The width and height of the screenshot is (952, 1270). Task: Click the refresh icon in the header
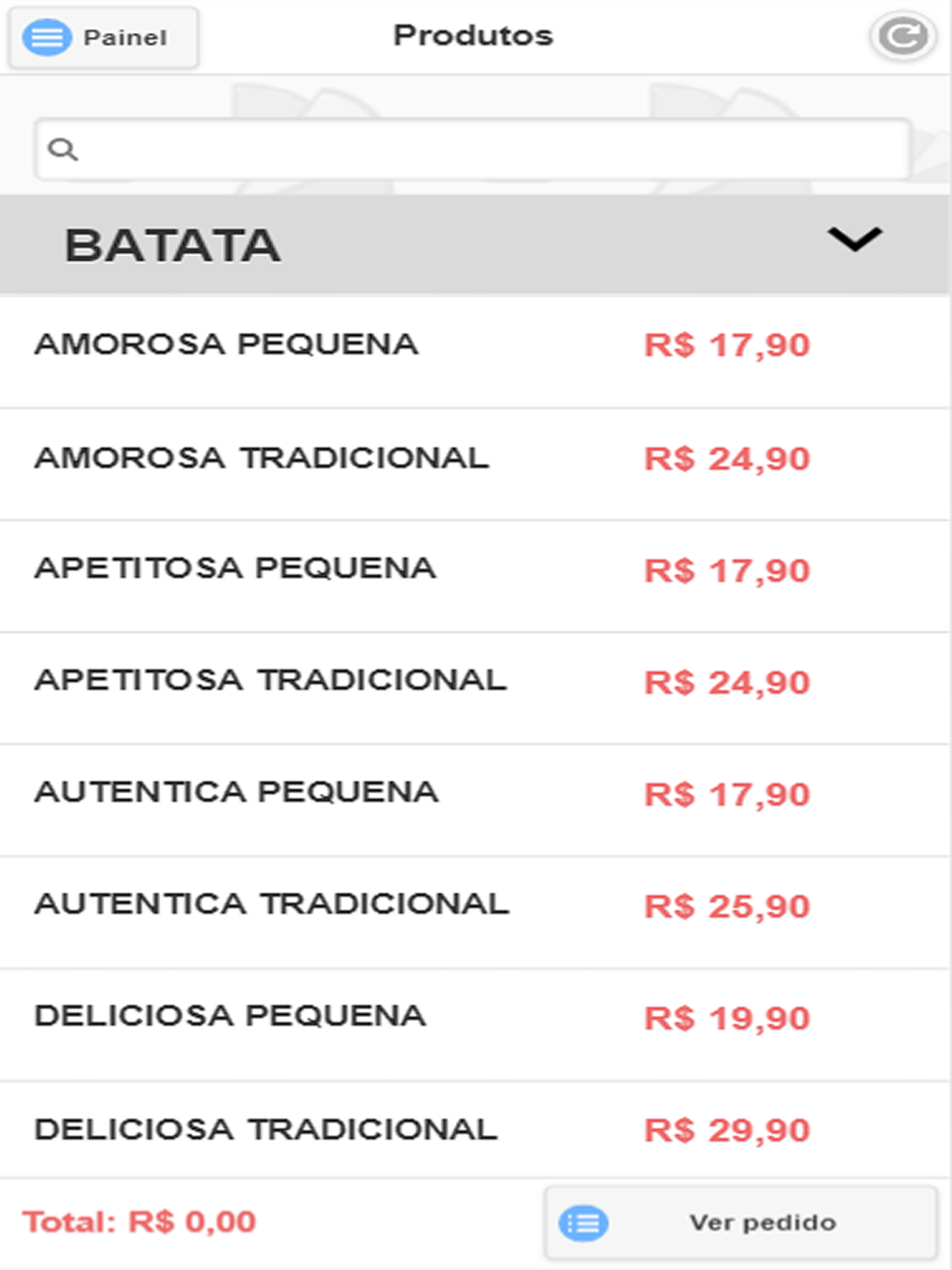[902, 37]
